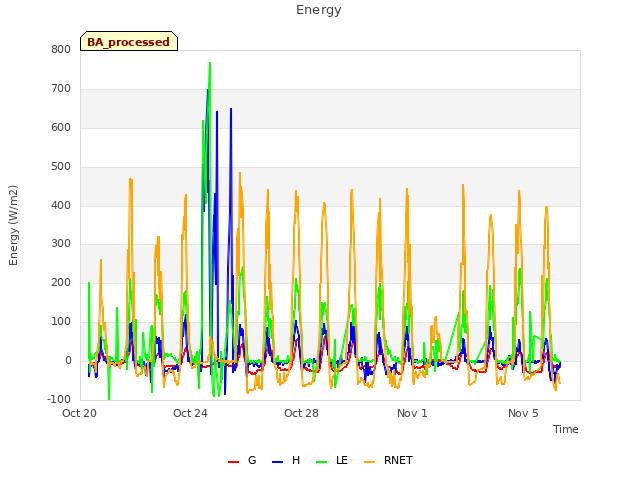This screenshot has width=640, height=480.
Task: Click the green LE legend swatch
Action: pyautogui.click(x=322, y=462)
